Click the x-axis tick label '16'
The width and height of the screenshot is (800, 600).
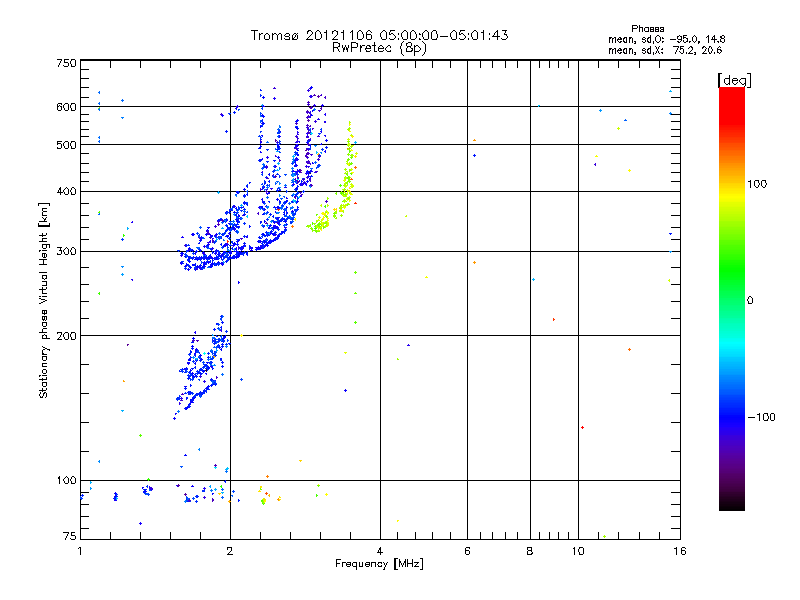(x=680, y=551)
